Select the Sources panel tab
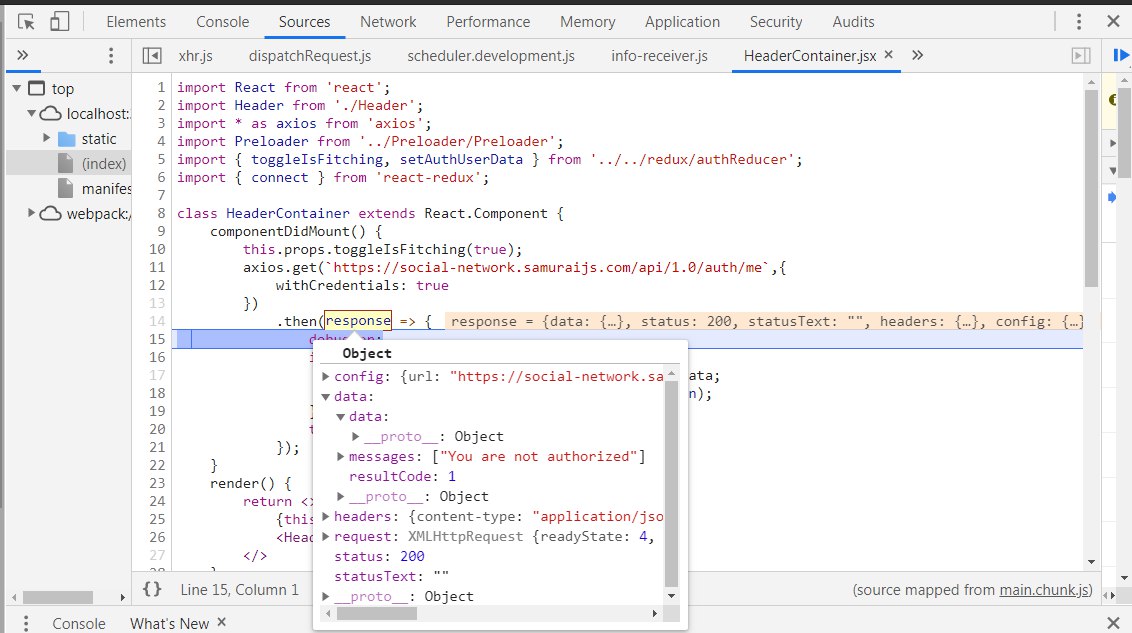This screenshot has width=1132, height=633. coord(304,22)
